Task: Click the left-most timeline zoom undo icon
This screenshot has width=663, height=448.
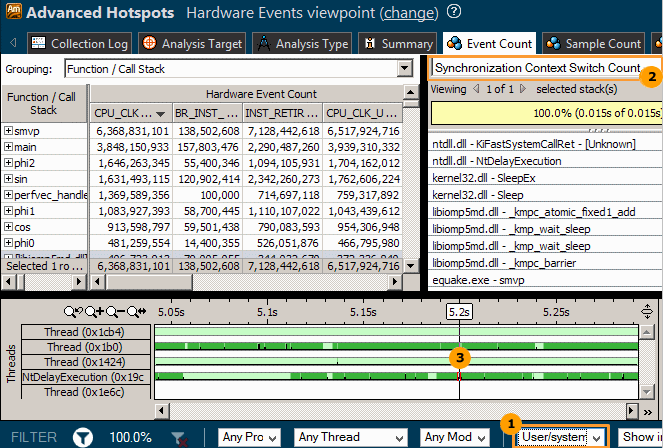Action: [x=74, y=312]
